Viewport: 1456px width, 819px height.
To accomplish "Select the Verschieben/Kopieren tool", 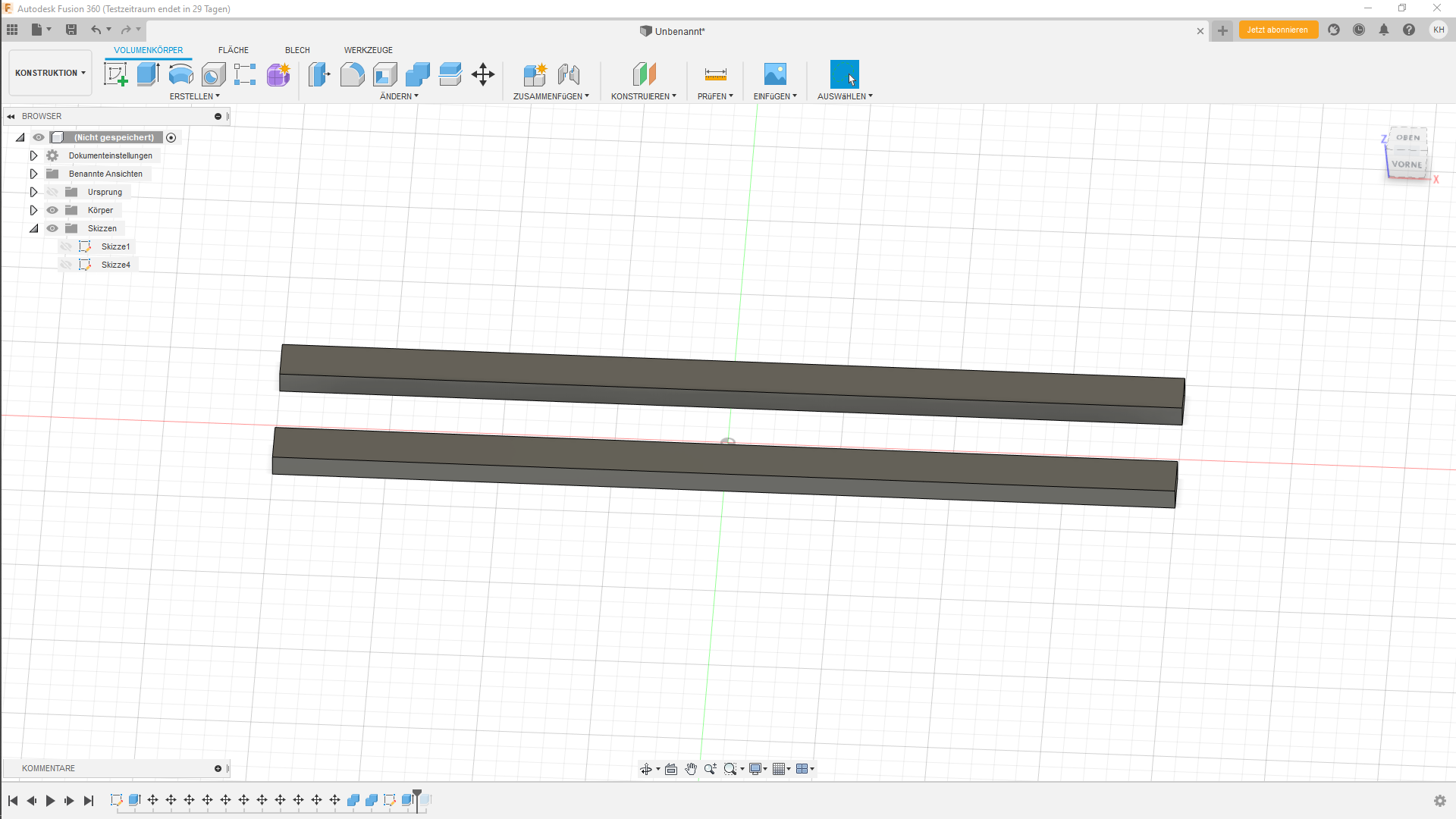I will point(482,74).
